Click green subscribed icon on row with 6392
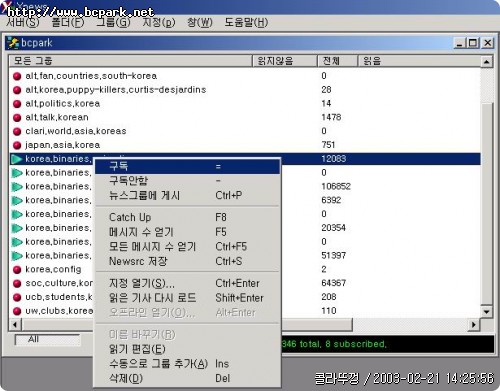The image size is (500, 391). [17, 200]
